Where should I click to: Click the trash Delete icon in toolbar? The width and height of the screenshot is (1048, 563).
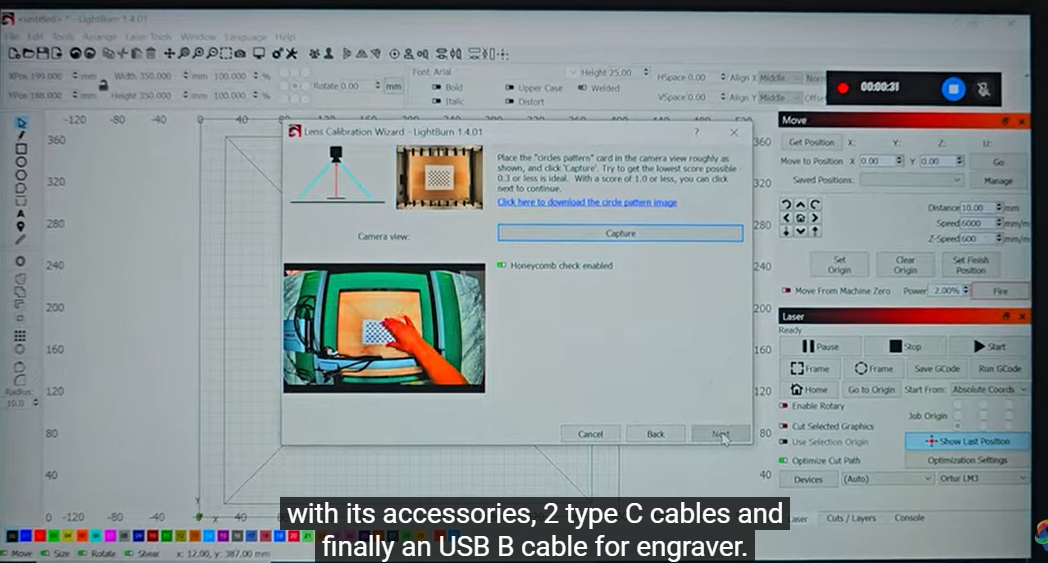pyautogui.click(x=150, y=53)
